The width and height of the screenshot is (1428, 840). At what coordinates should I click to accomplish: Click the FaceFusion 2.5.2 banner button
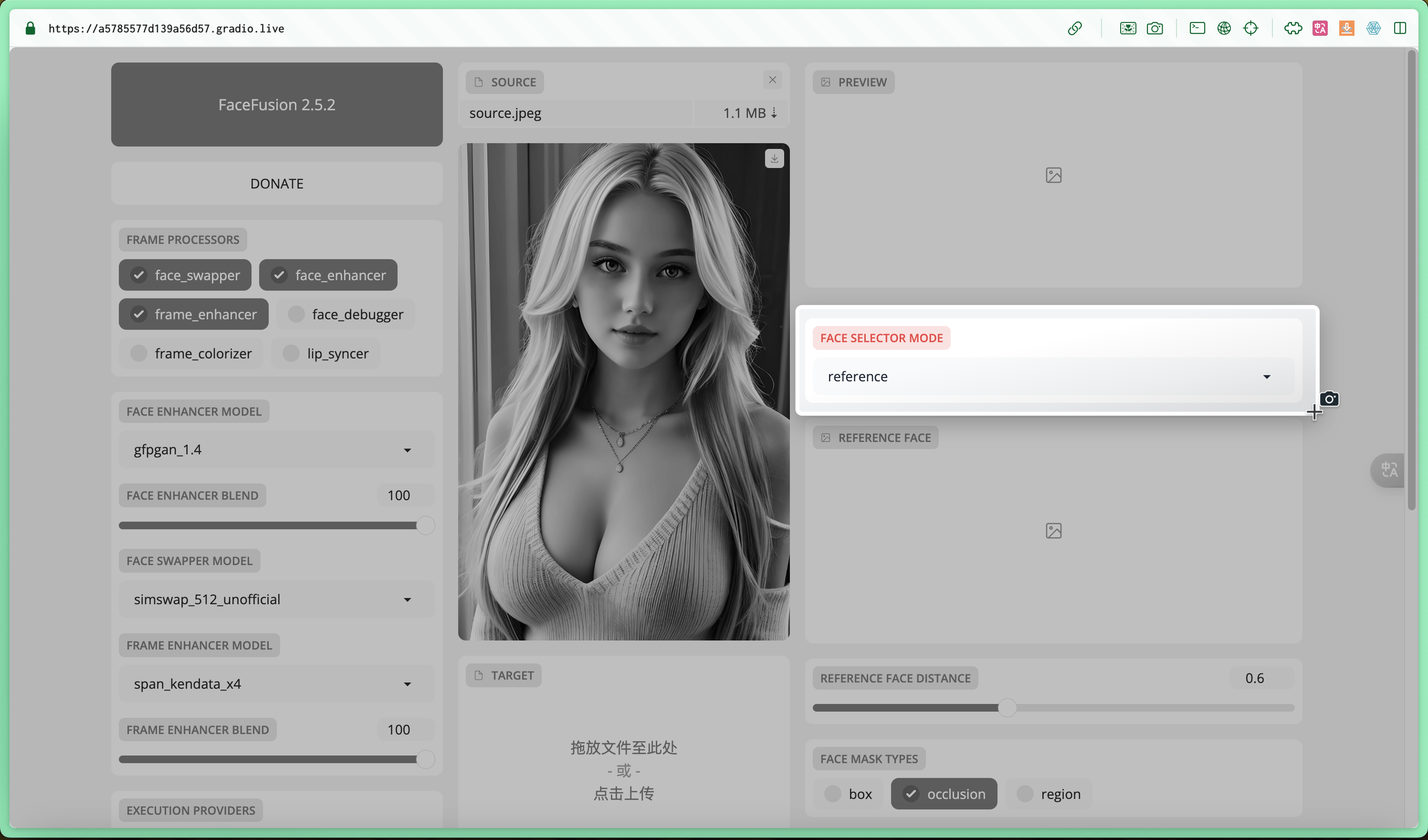coord(276,105)
